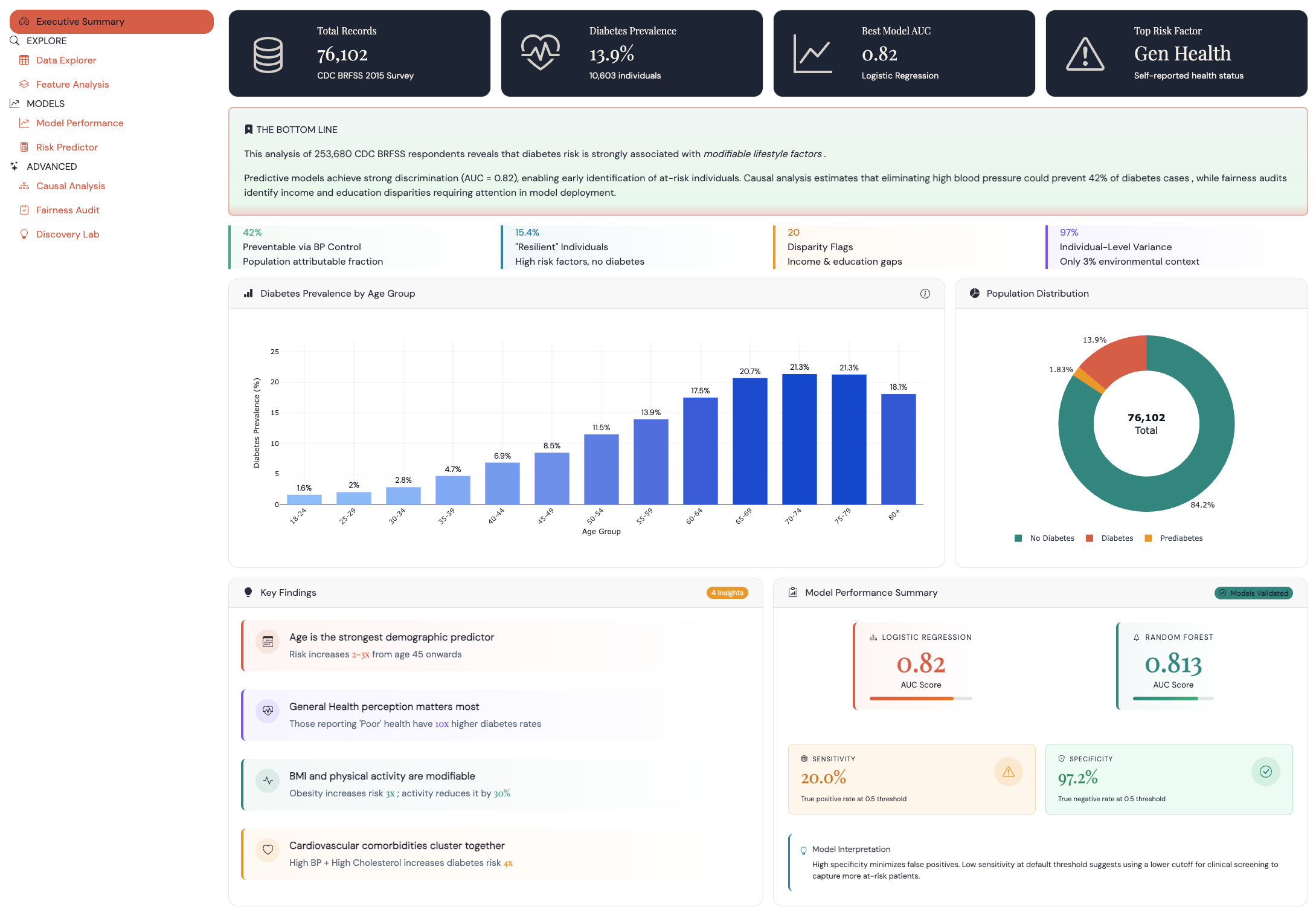Click the 4 Insights badge

click(x=727, y=593)
